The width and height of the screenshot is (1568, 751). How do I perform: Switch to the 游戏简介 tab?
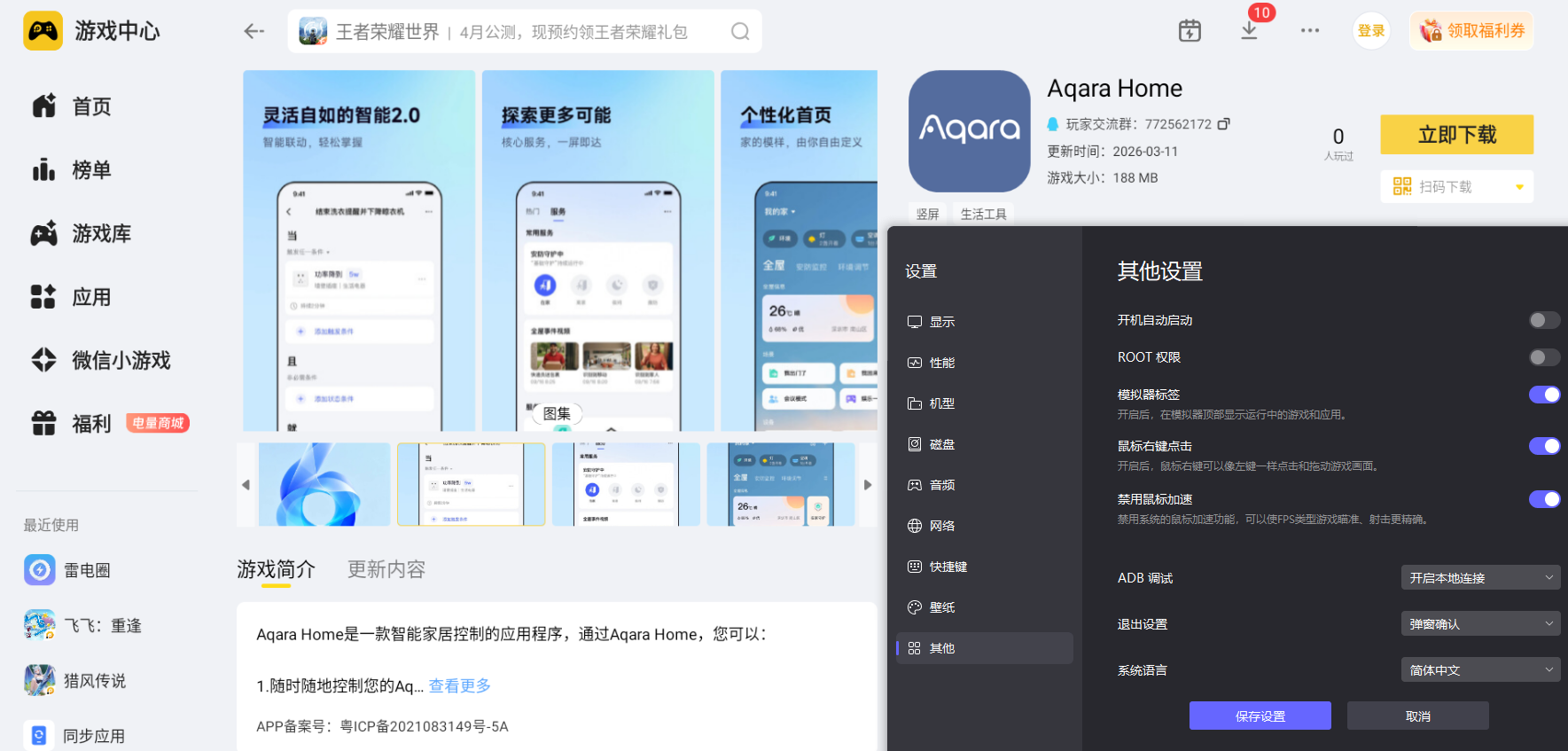click(x=276, y=569)
